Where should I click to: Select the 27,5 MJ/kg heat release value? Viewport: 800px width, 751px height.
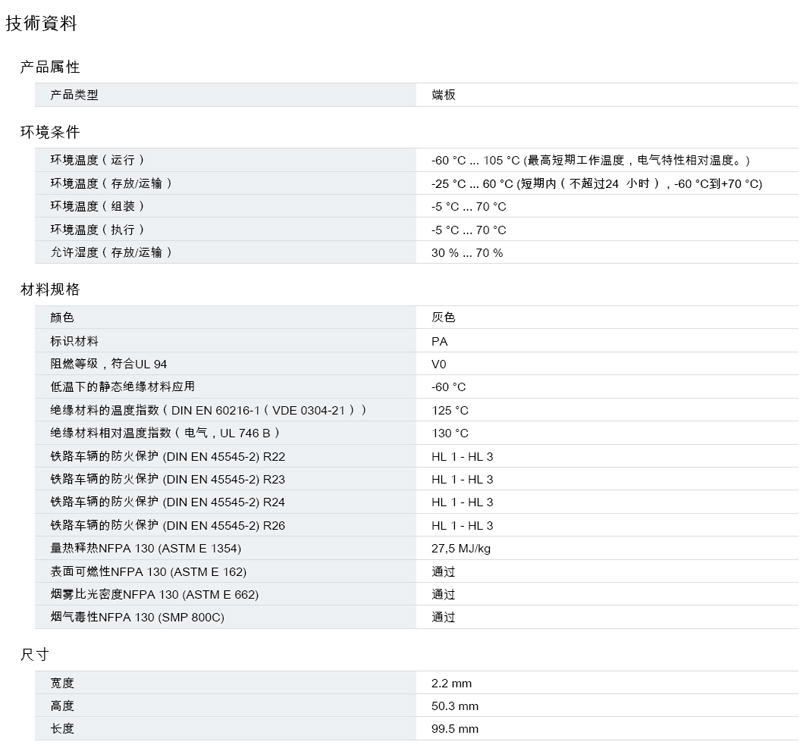[x=461, y=548]
